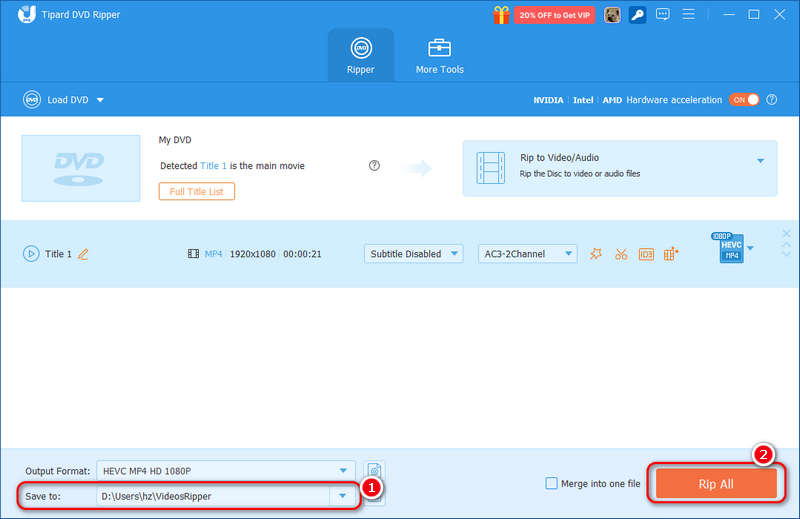The width and height of the screenshot is (800, 519).
Task: Switch to the More Tools tab
Action: (439, 55)
